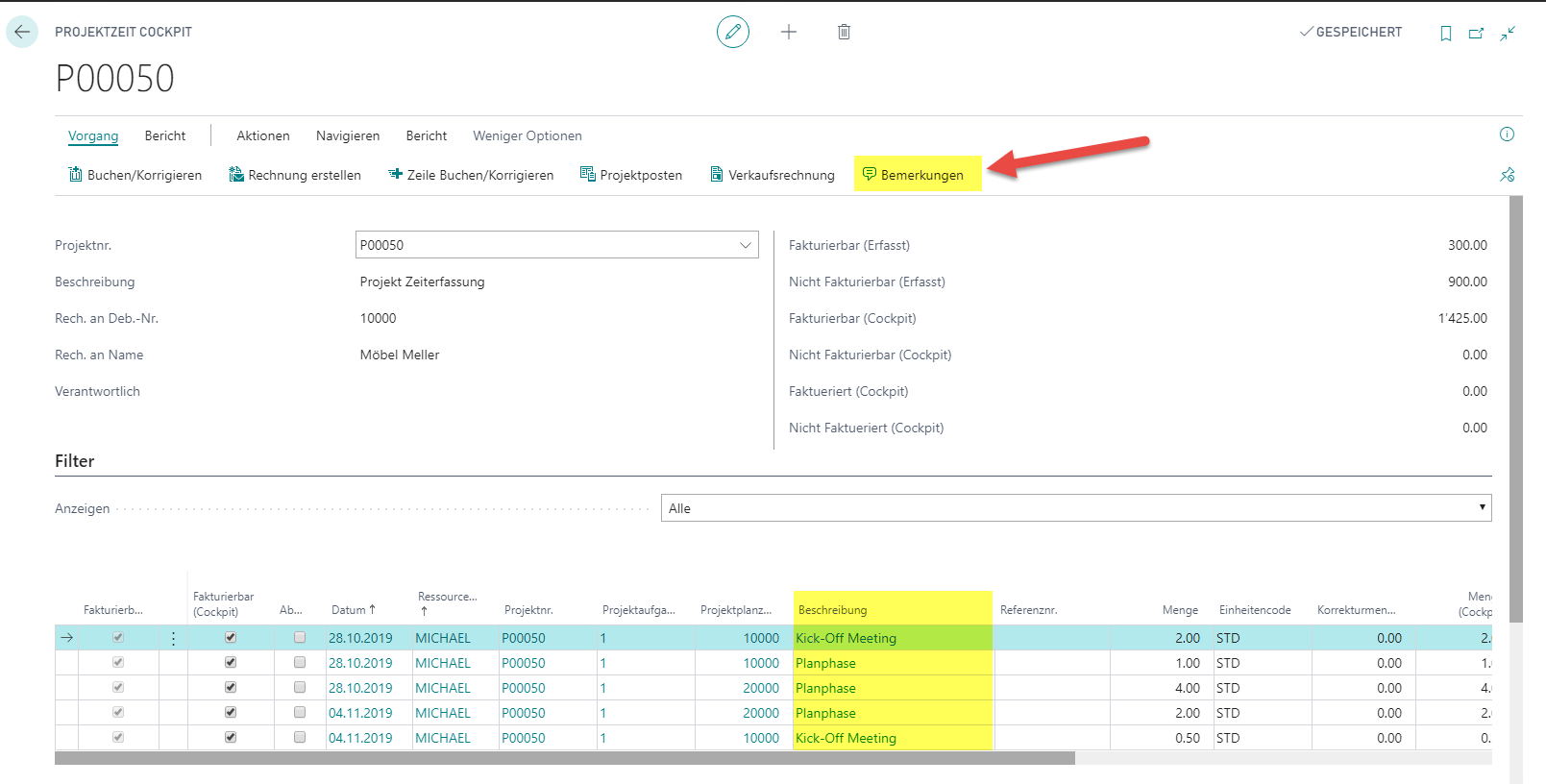Viewport: 1546px width, 784px height.
Task: Click P00050 in the Planphase row with Menge 1.00
Action: [524, 663]
